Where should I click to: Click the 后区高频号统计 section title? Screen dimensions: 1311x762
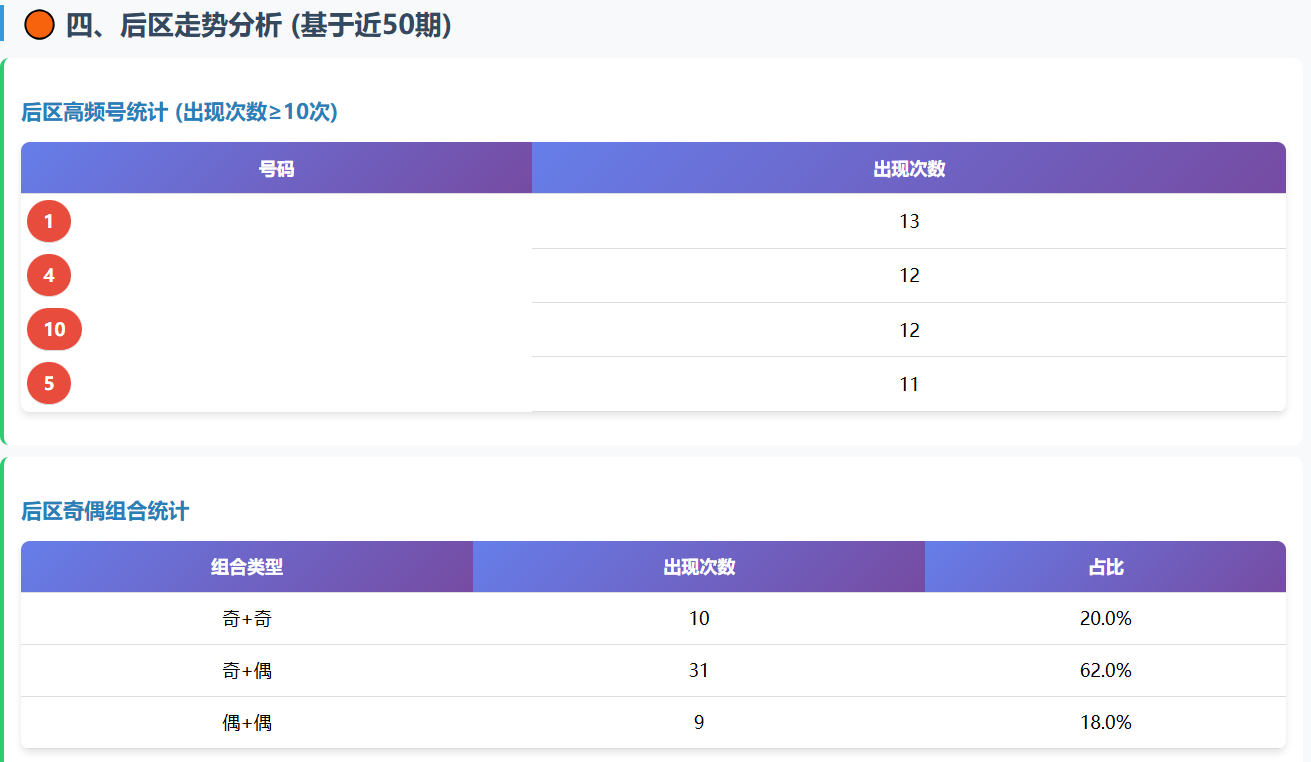click(180, 112)
